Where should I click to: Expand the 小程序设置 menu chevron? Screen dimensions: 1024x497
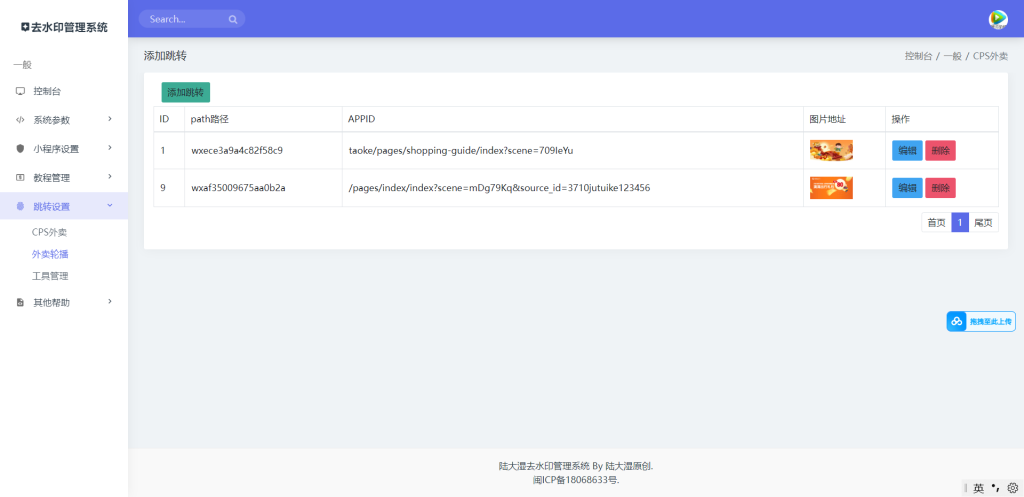(x=110, y=148)
